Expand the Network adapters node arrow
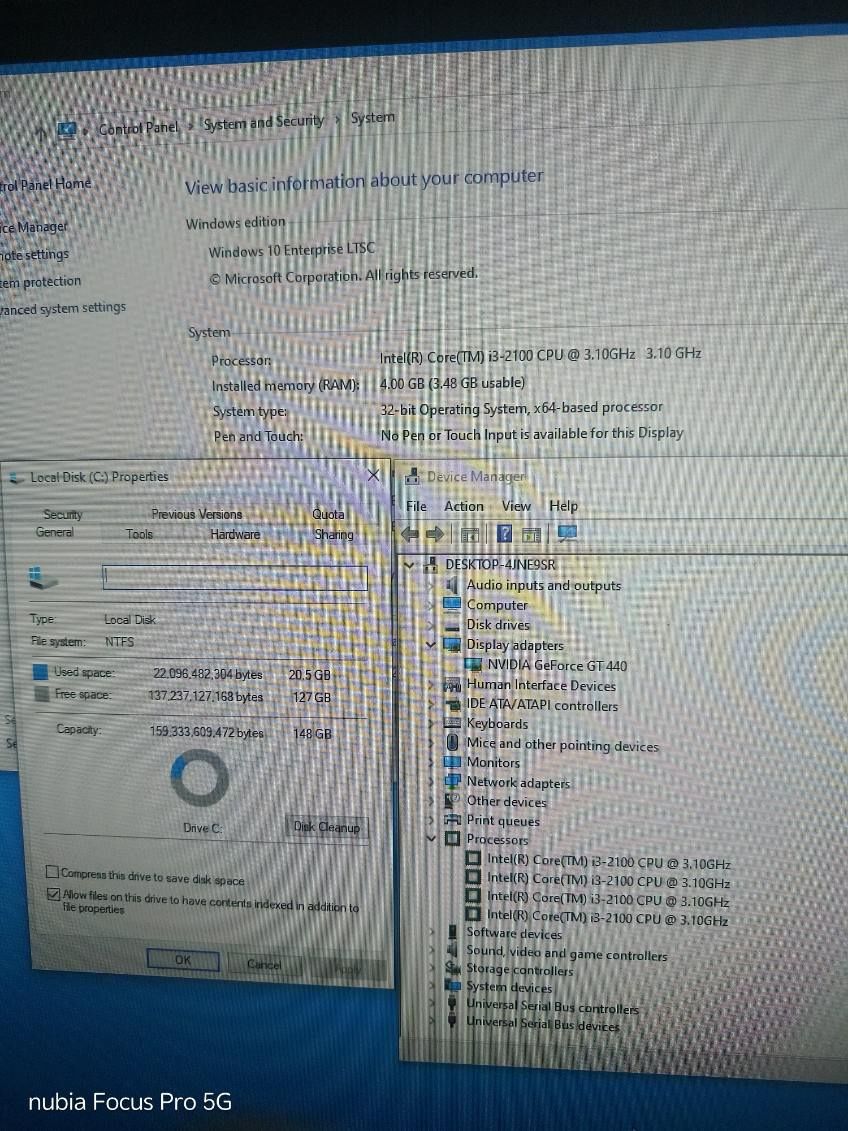This screenshot has width=848, height=1131. coord(431,782)
